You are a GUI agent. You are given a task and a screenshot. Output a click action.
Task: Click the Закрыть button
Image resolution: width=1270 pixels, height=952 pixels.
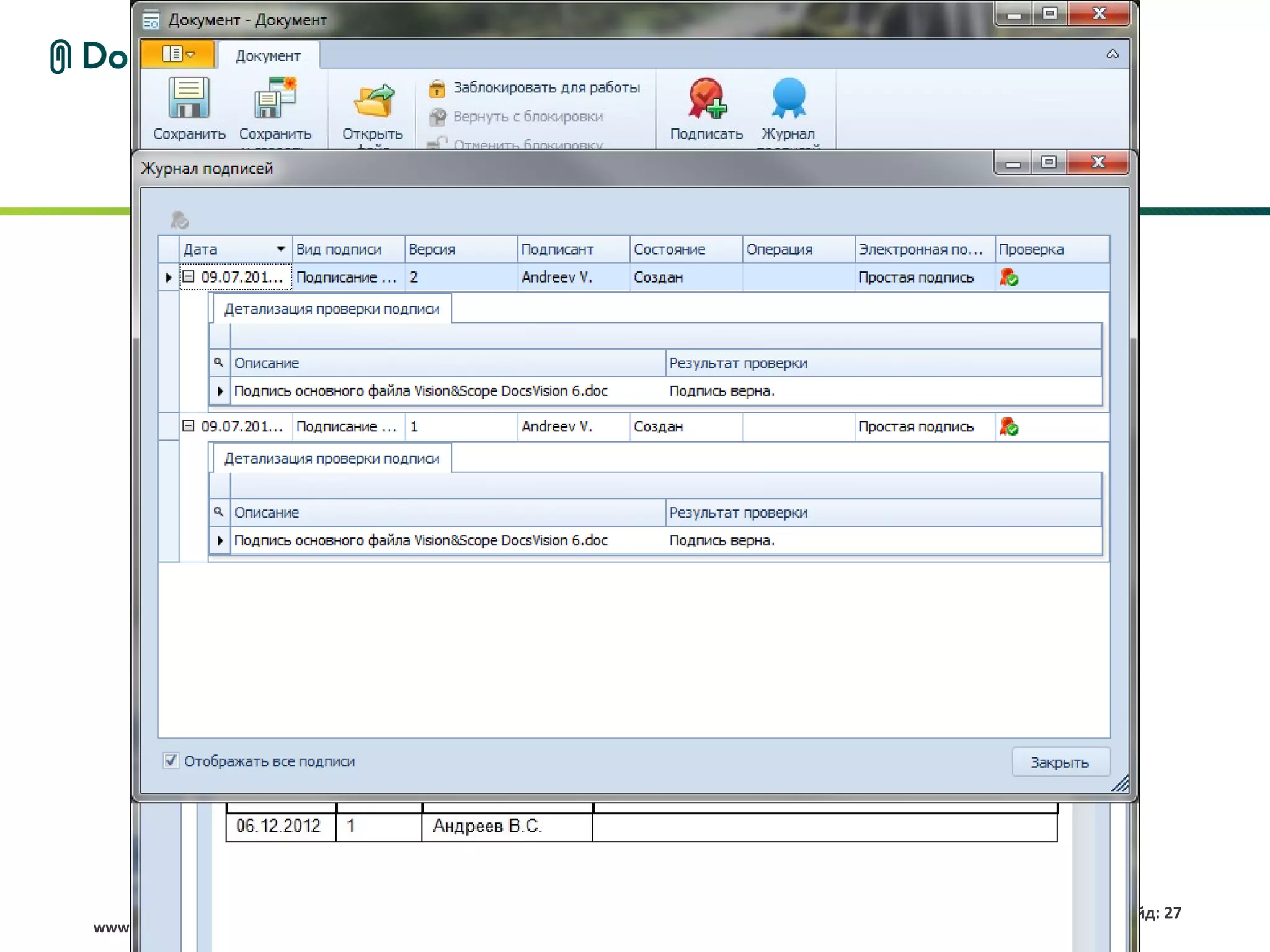coord(1060,762)
